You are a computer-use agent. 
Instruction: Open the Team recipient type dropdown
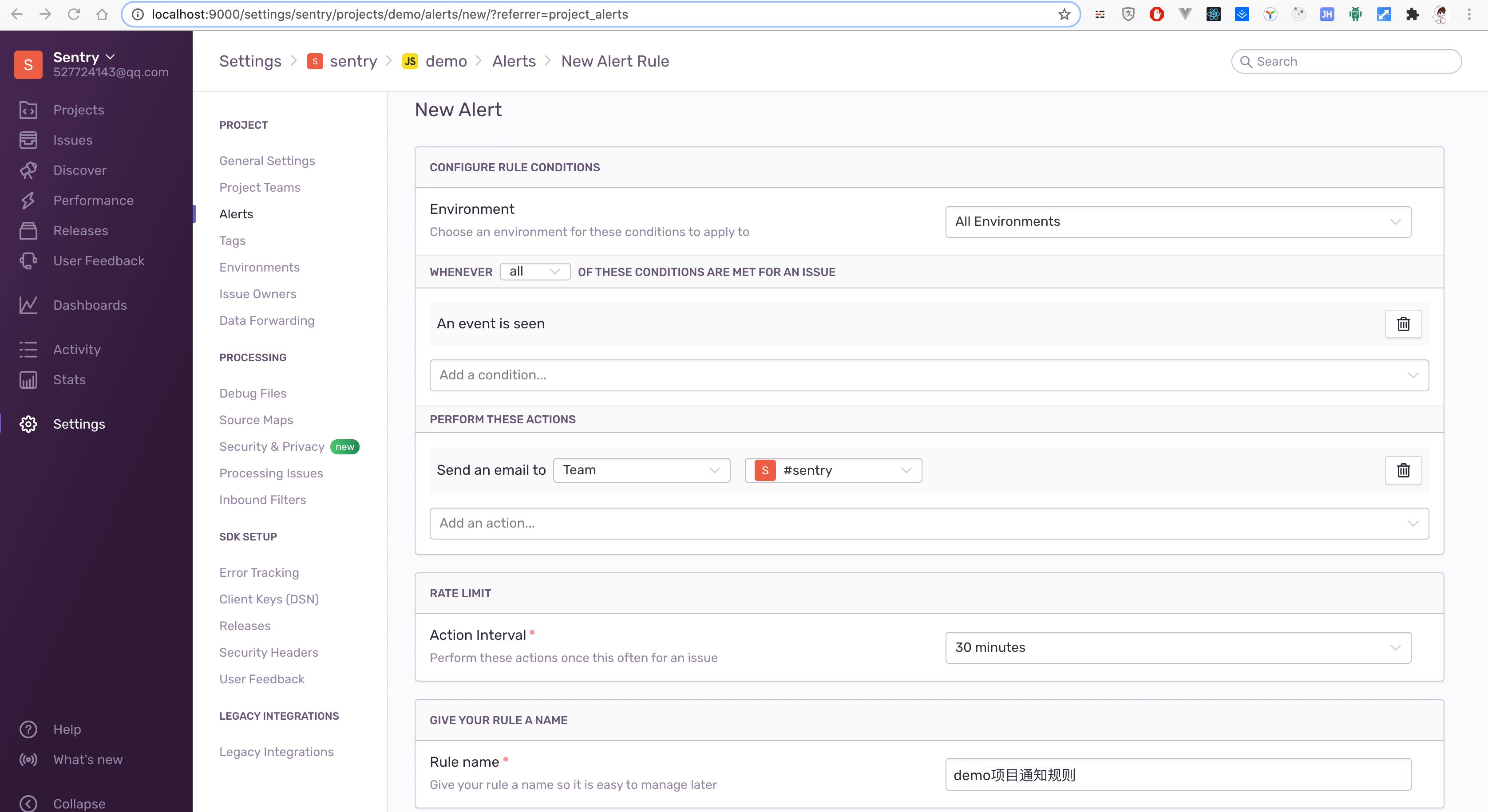pyautogui.click(x=641, y=470)
